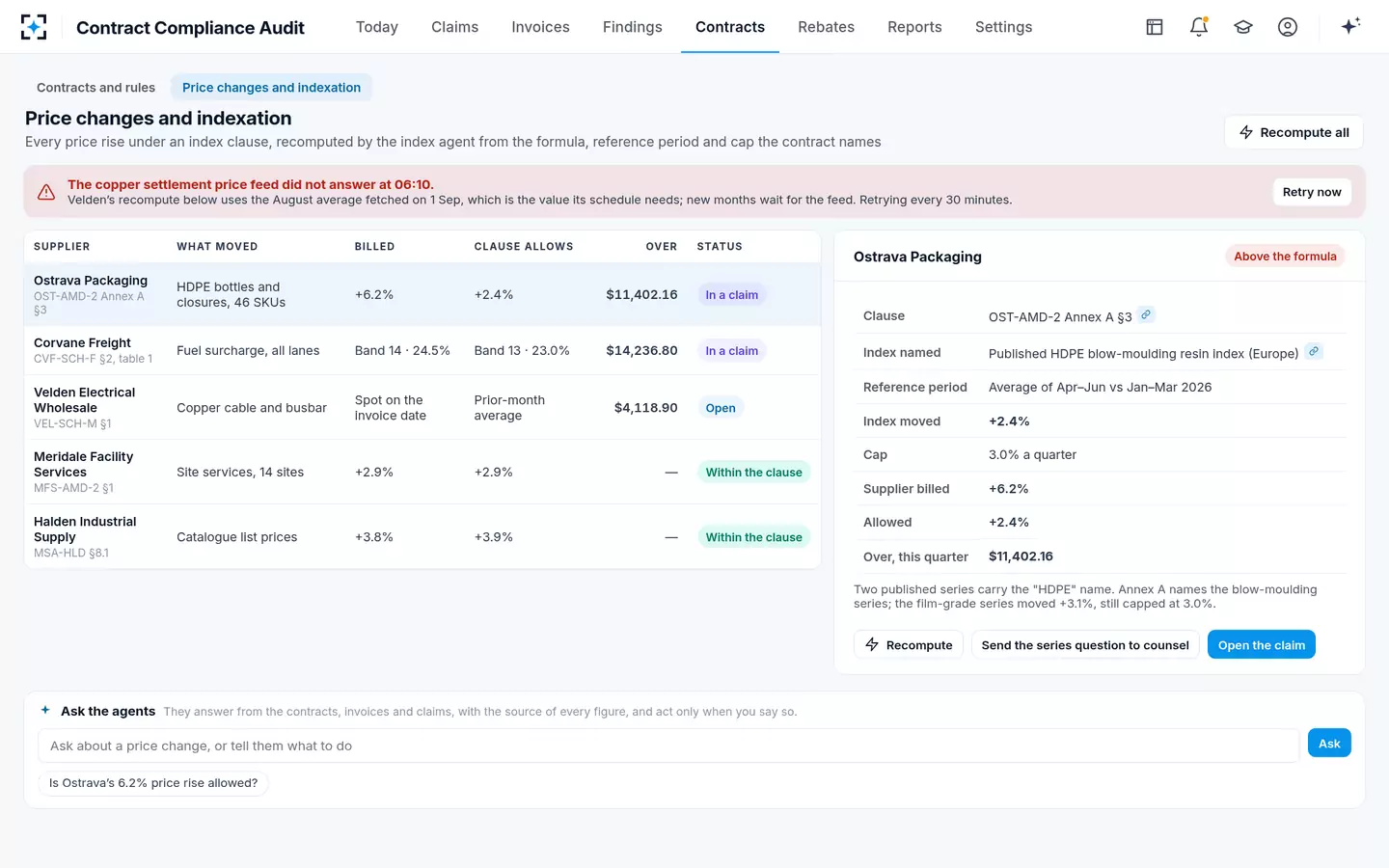Go to the Settings tab

click(1003, 27)
